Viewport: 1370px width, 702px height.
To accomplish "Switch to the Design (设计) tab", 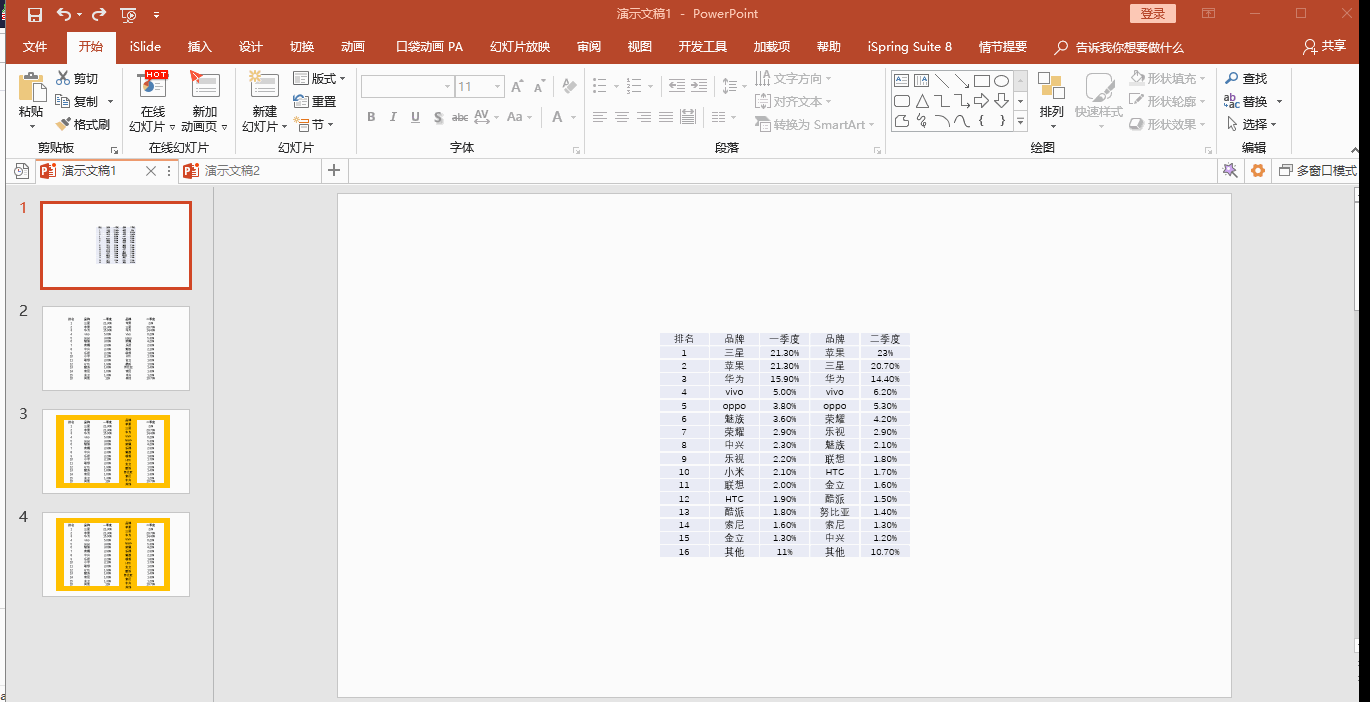I will [x=251, y=47].
